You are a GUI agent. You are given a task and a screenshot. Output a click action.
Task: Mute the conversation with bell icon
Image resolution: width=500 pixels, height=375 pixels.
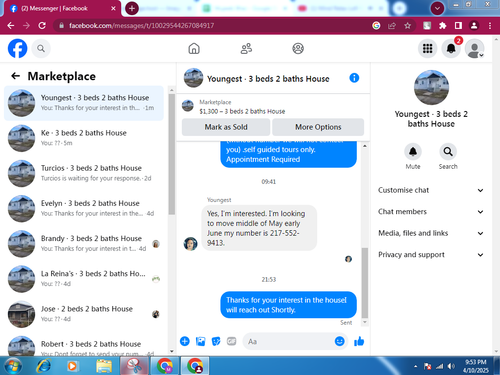(413, 152)
